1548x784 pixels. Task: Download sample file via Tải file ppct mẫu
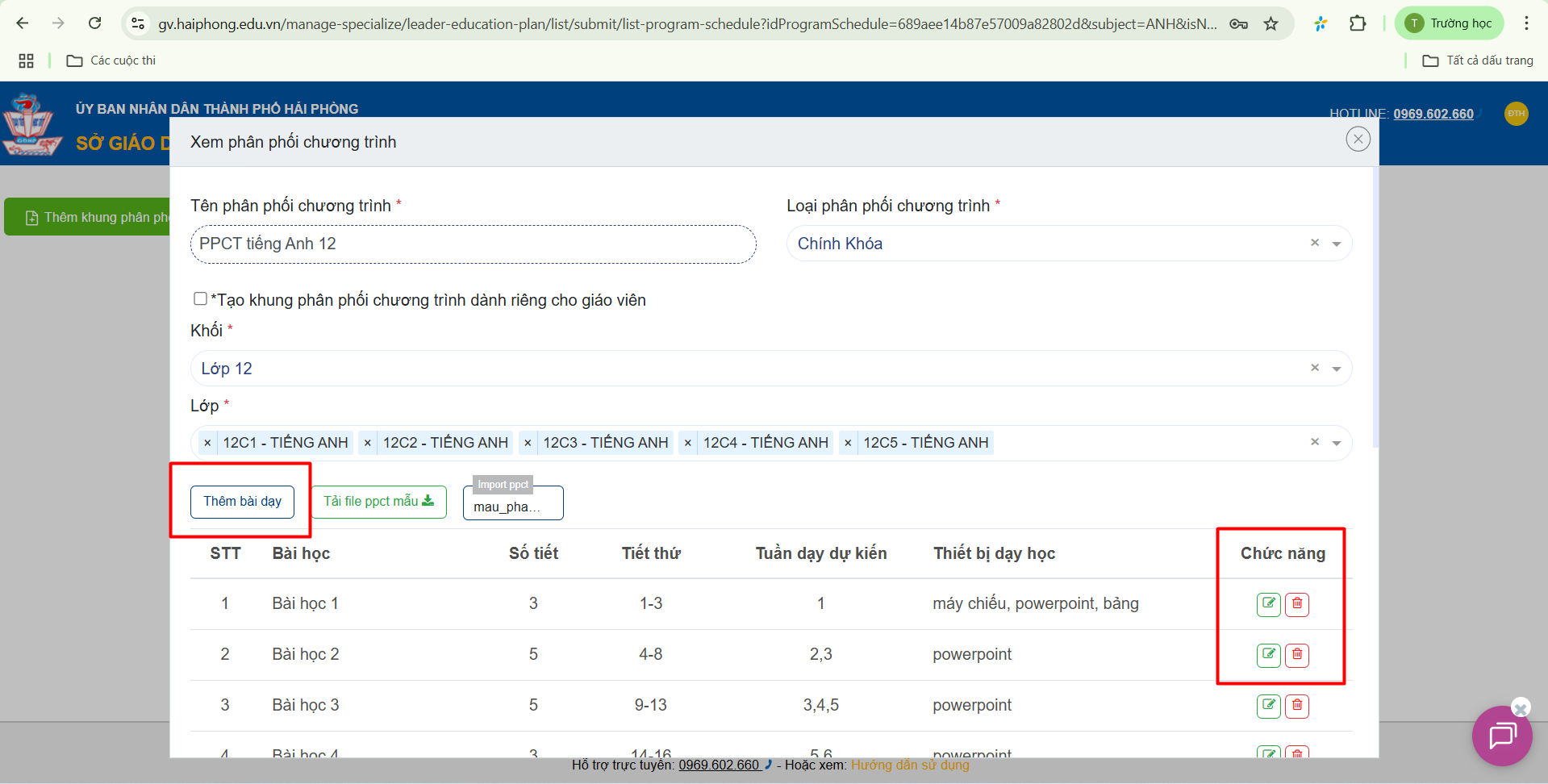coord(378,502)
